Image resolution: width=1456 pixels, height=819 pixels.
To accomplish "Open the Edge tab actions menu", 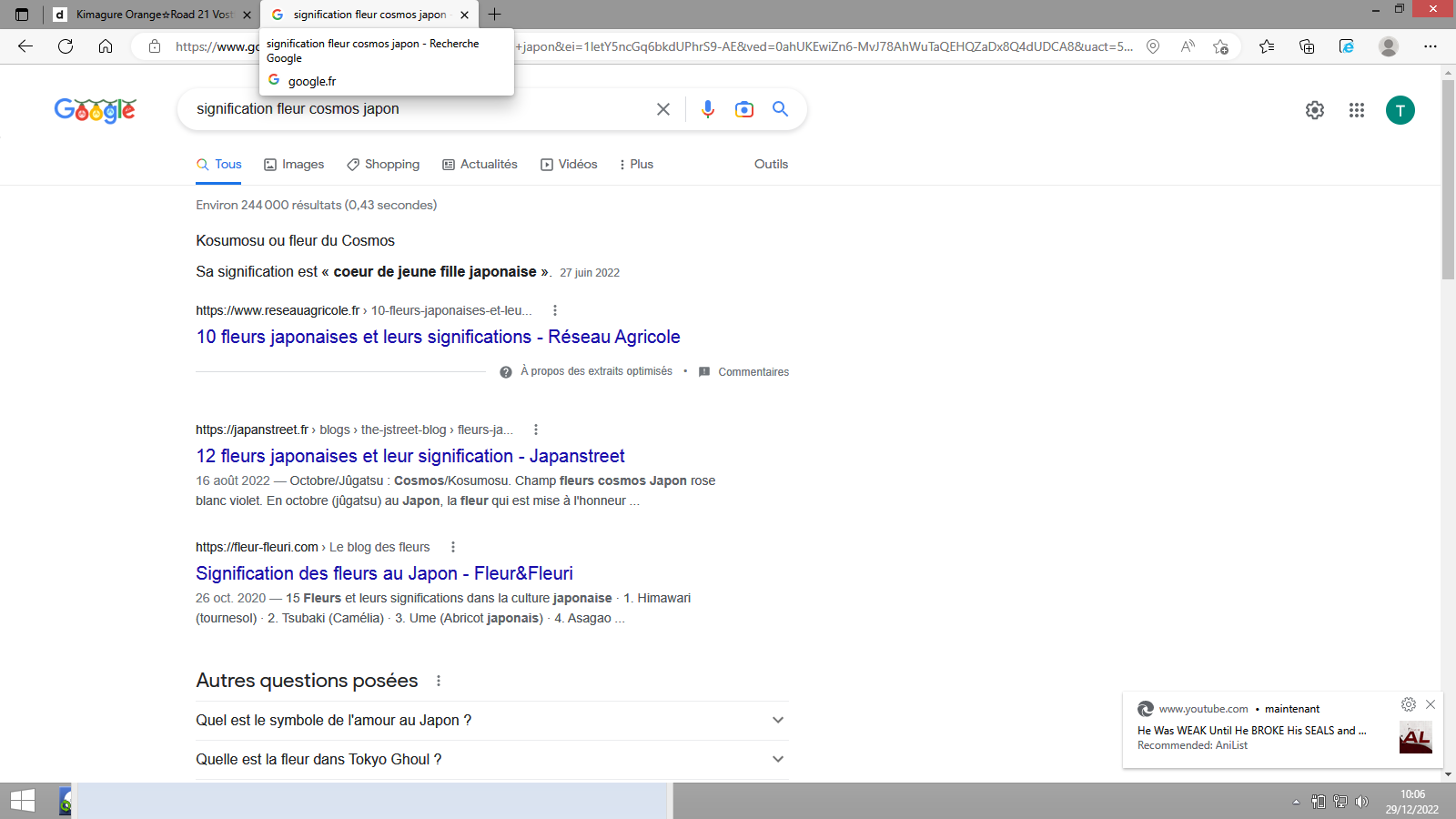I will pos(22,15).
